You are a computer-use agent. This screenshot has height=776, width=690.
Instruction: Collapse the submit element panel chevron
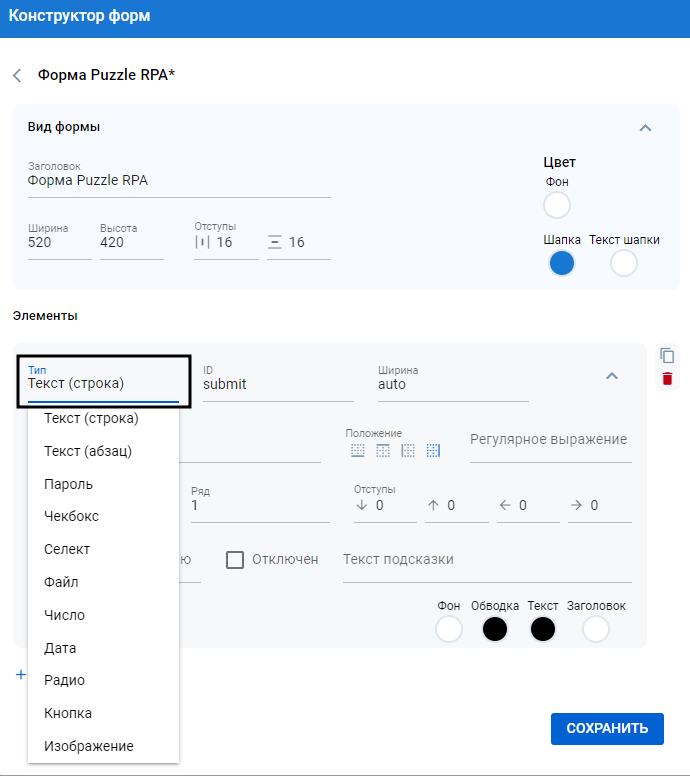[x=612, y=376]
